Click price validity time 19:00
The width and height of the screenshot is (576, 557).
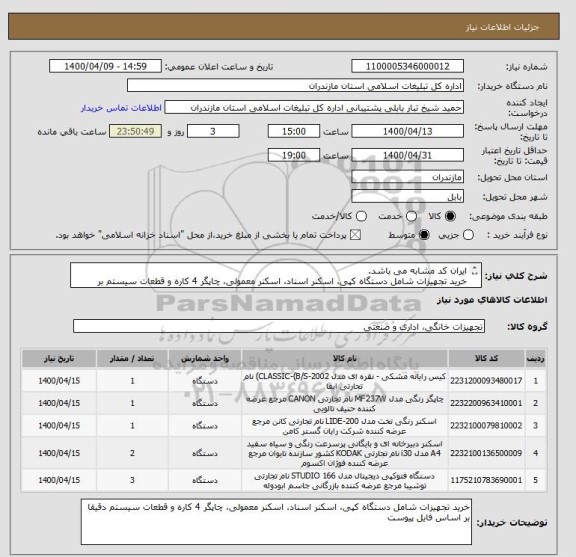coord(294,155)
